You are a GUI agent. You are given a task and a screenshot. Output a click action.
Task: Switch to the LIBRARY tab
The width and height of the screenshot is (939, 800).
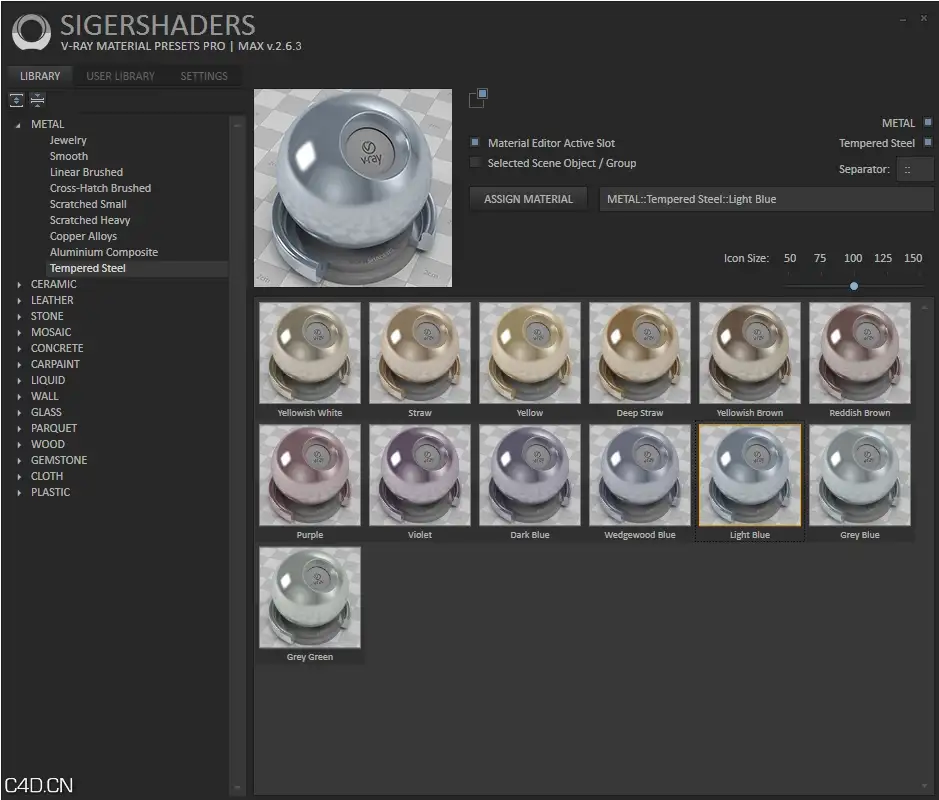pos(40,76)
